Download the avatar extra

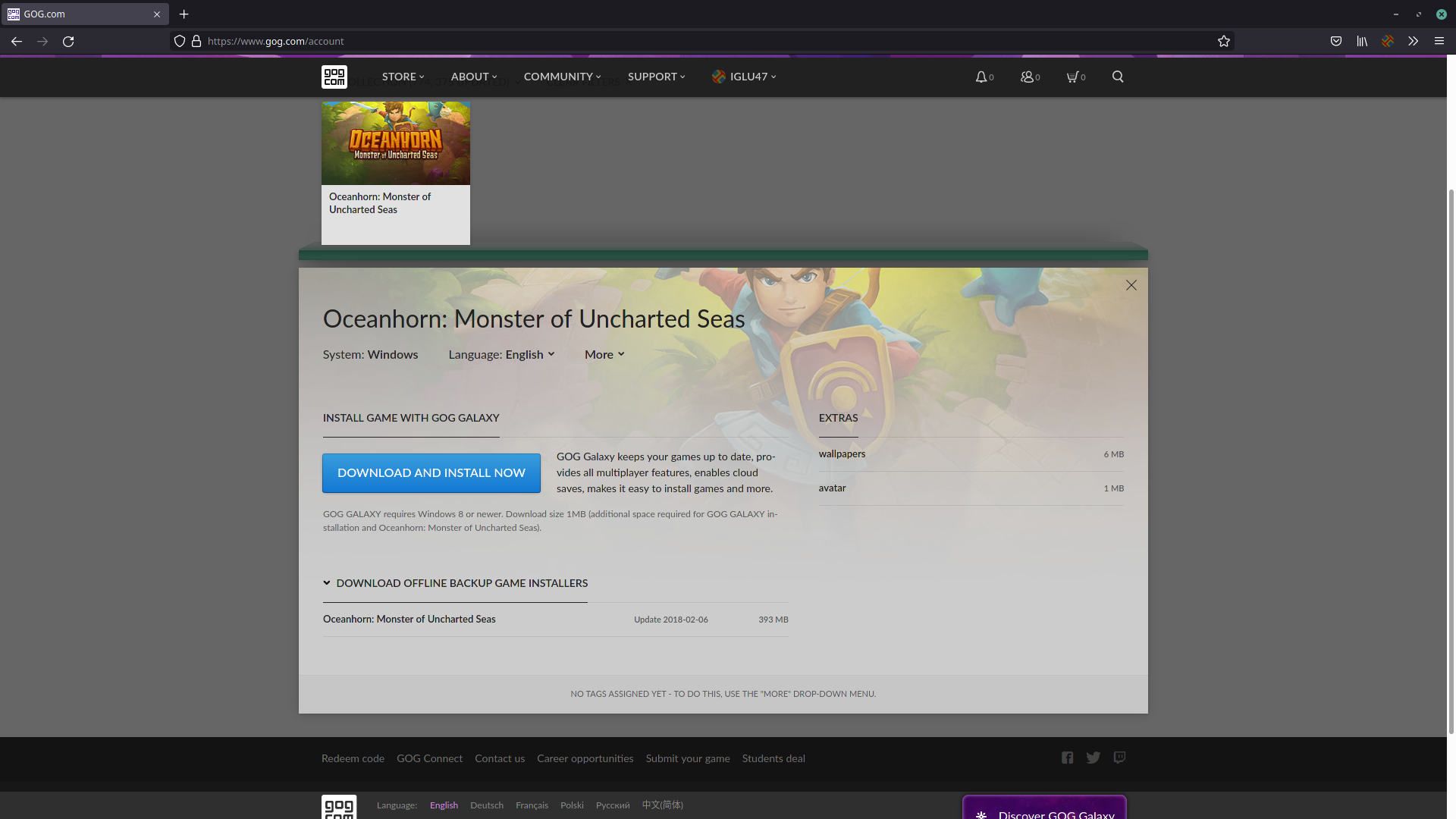[x=971, y=488]
